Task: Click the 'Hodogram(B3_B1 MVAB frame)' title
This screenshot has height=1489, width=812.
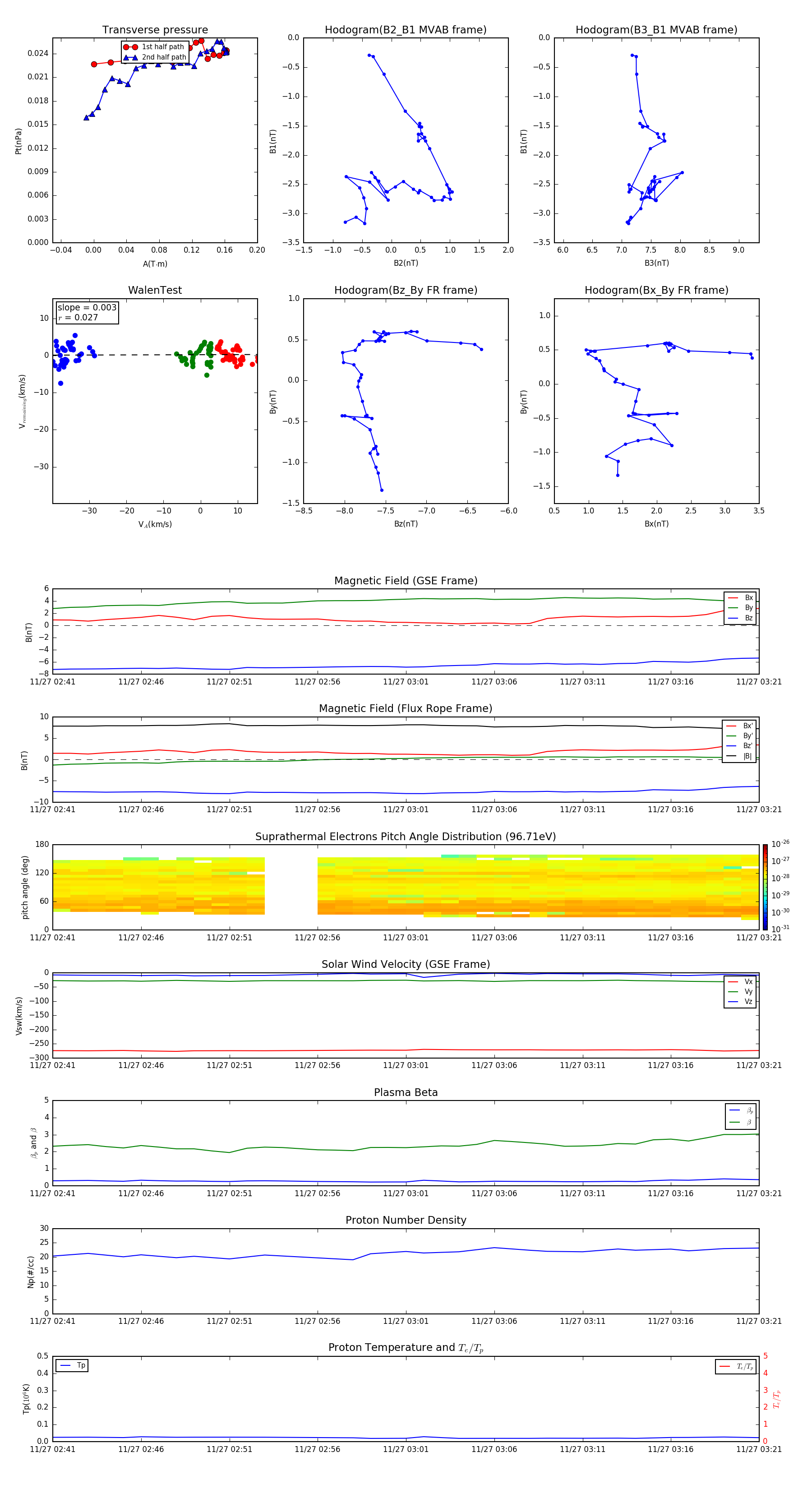Action: [x=656, y=29]
